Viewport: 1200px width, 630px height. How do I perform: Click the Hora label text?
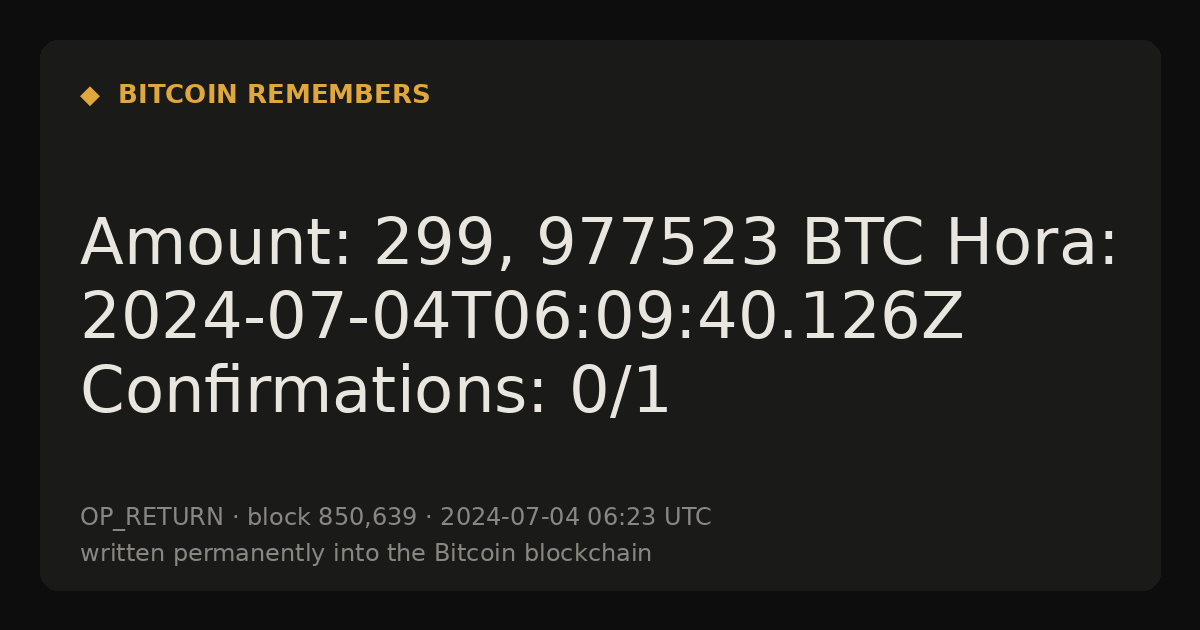1031,244
